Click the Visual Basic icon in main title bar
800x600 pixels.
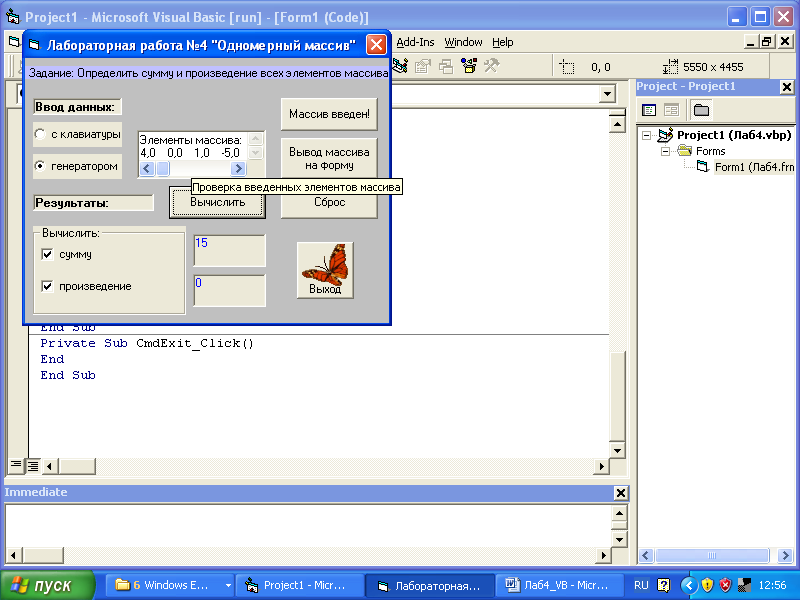pos(12,16)
